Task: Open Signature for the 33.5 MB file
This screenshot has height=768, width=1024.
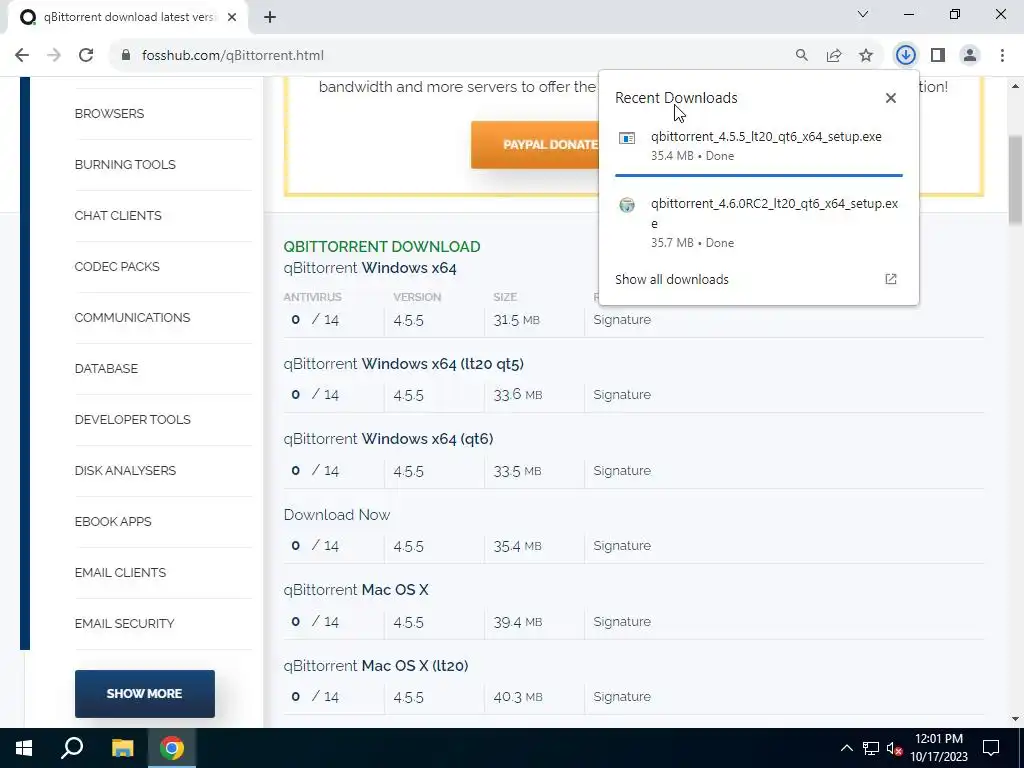Action: [x=622, y=470]
